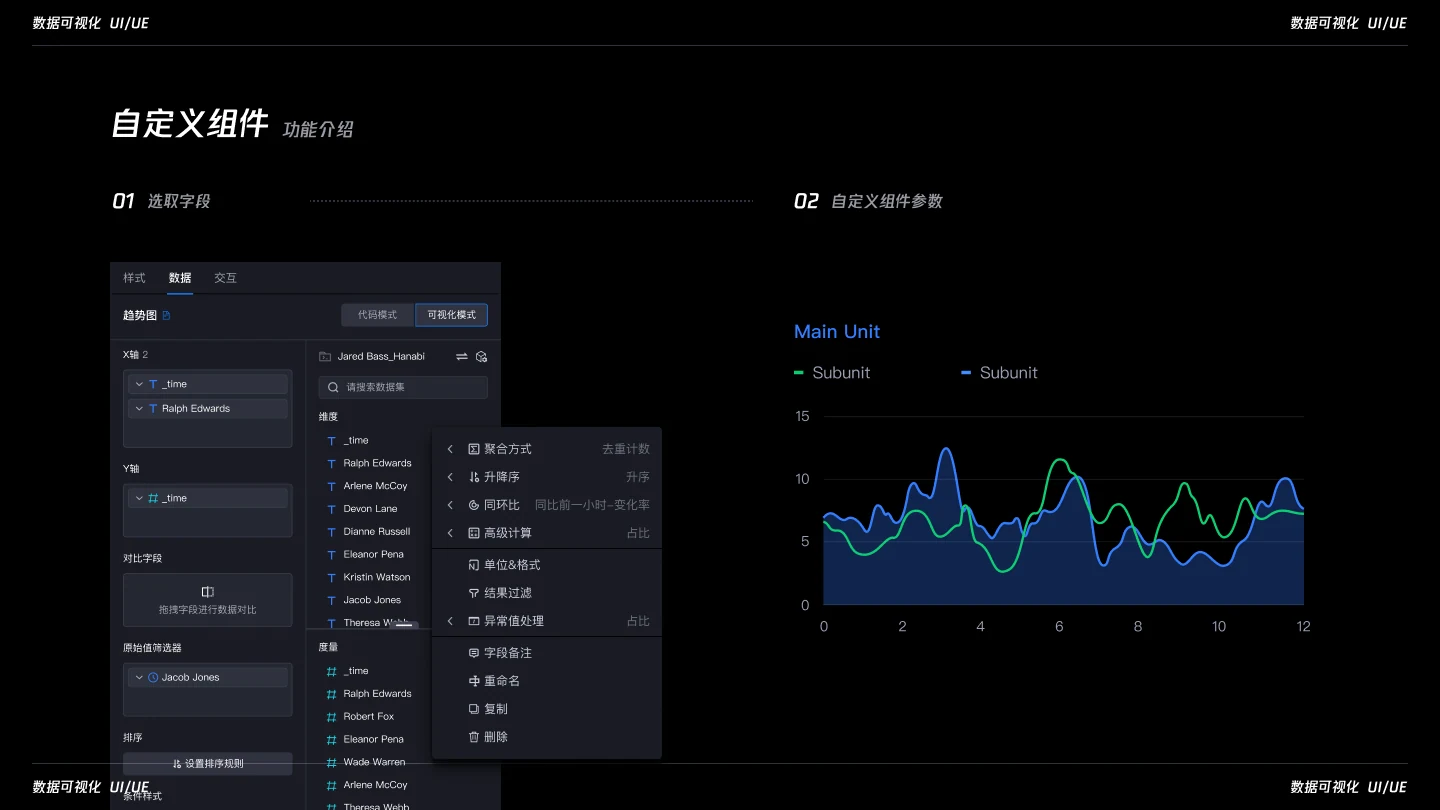Switch to 可视化模式 visual mode

click(452, 315)
